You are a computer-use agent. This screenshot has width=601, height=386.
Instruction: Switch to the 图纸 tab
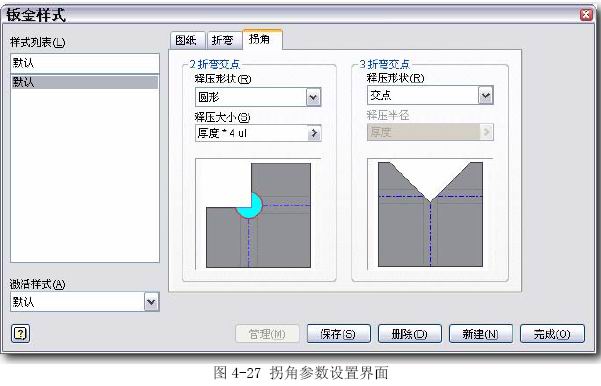pos(187,40)
